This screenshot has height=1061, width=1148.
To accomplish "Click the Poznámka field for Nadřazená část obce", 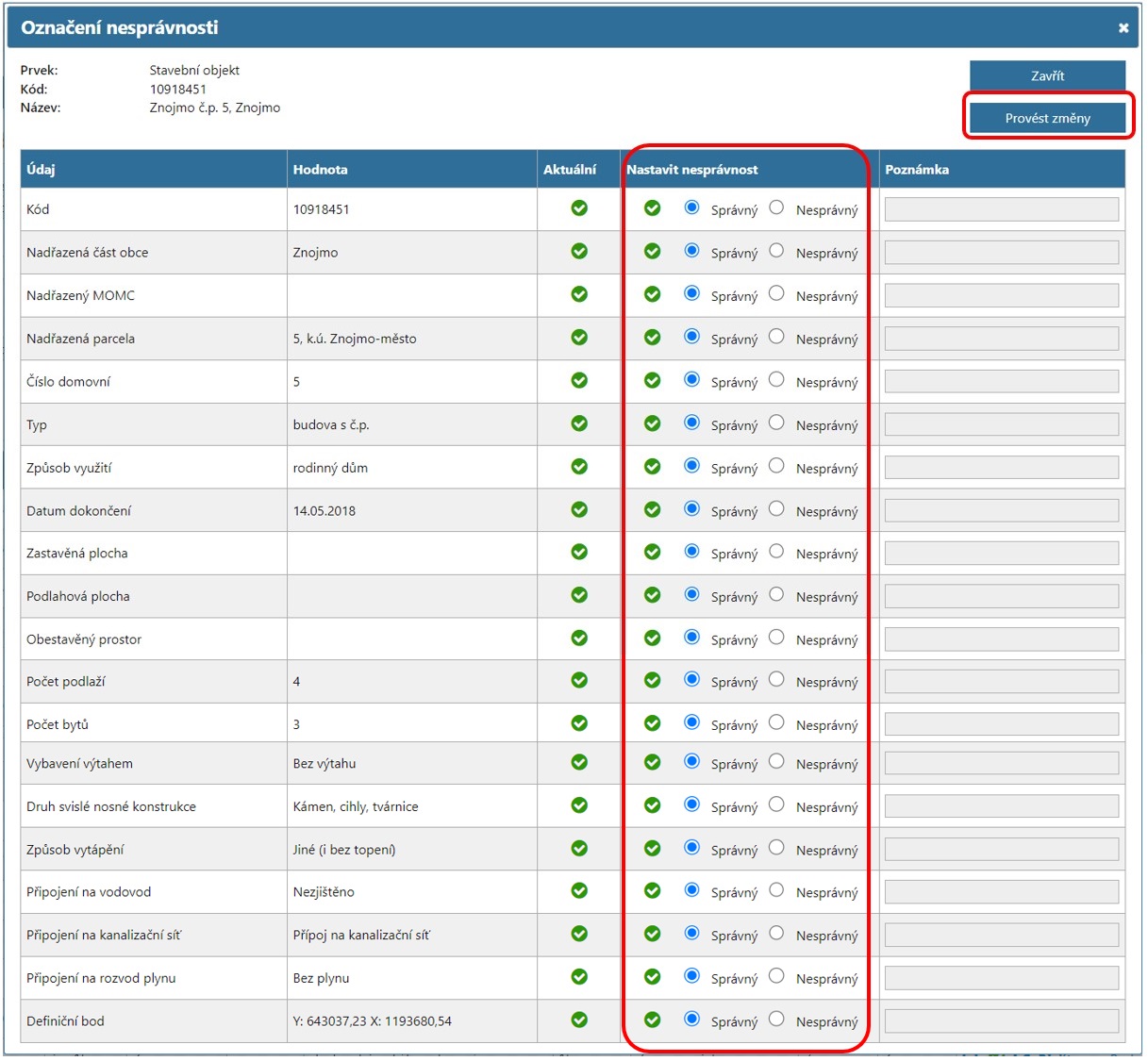I will 1001,253.
